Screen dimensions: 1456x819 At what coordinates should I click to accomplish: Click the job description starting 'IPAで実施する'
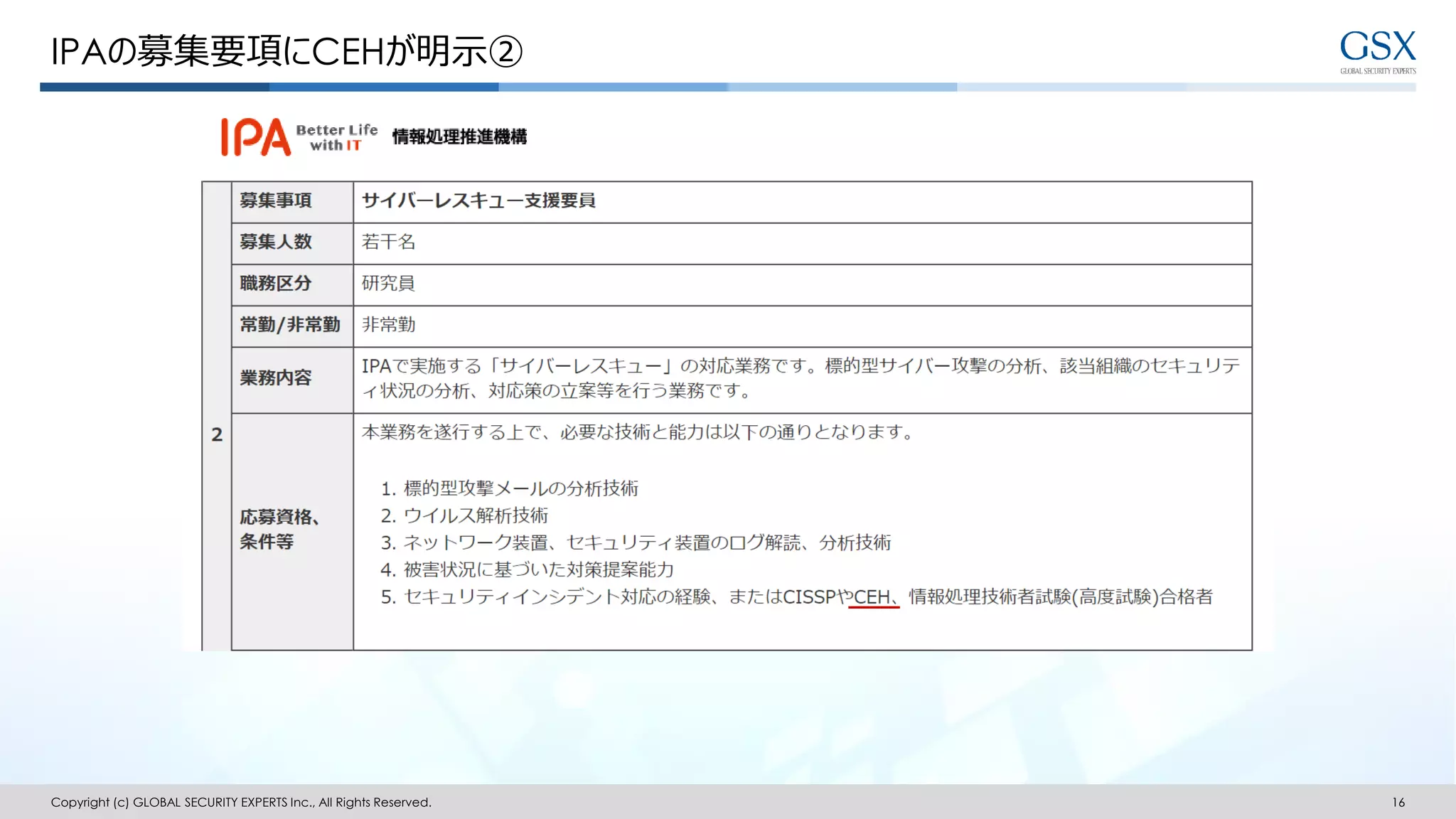[801, 378]
